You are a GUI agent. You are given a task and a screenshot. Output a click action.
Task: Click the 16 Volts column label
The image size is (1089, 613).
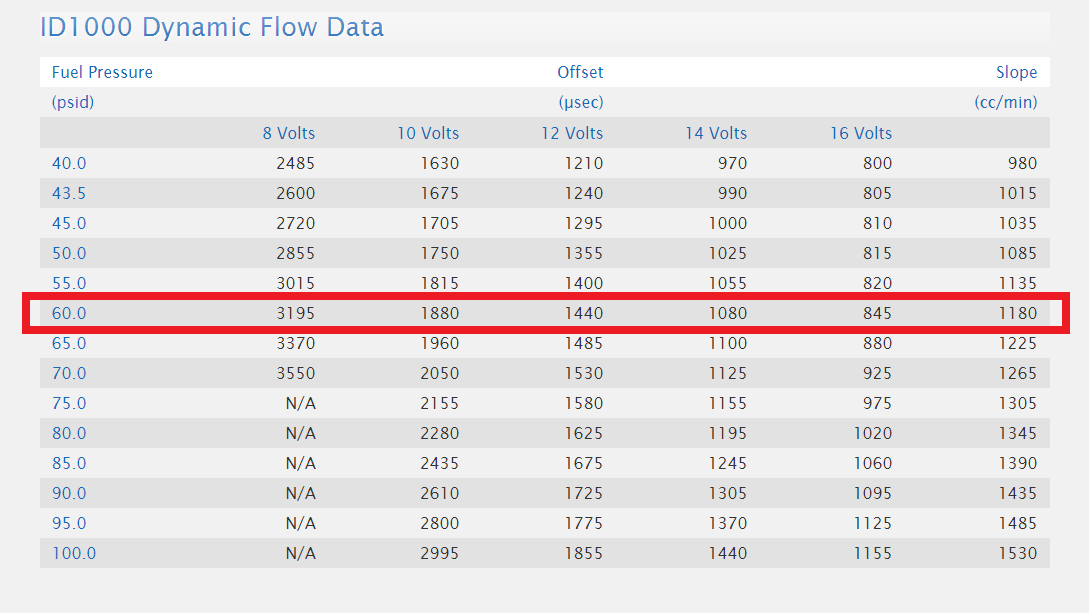pyautogui.click(x=860, y=133)
